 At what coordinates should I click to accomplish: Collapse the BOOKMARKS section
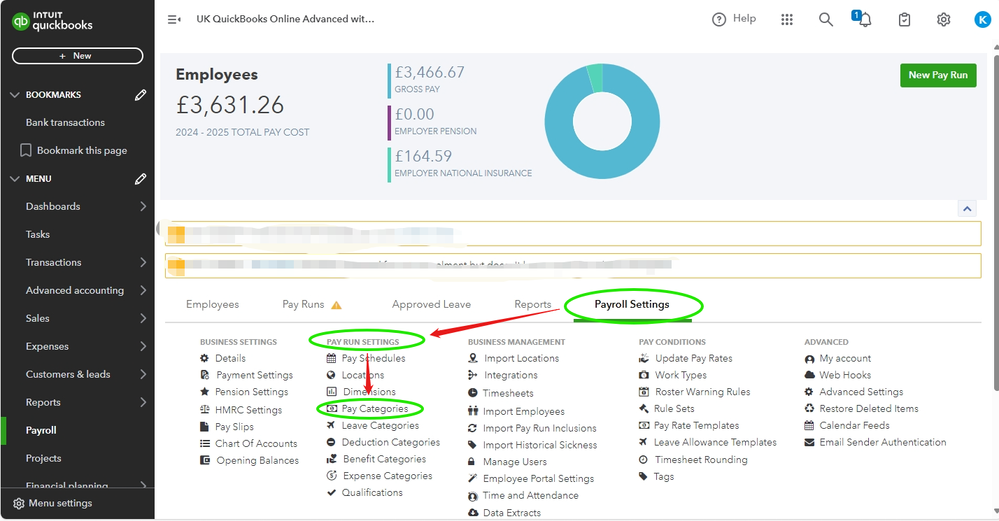point(14,95)
